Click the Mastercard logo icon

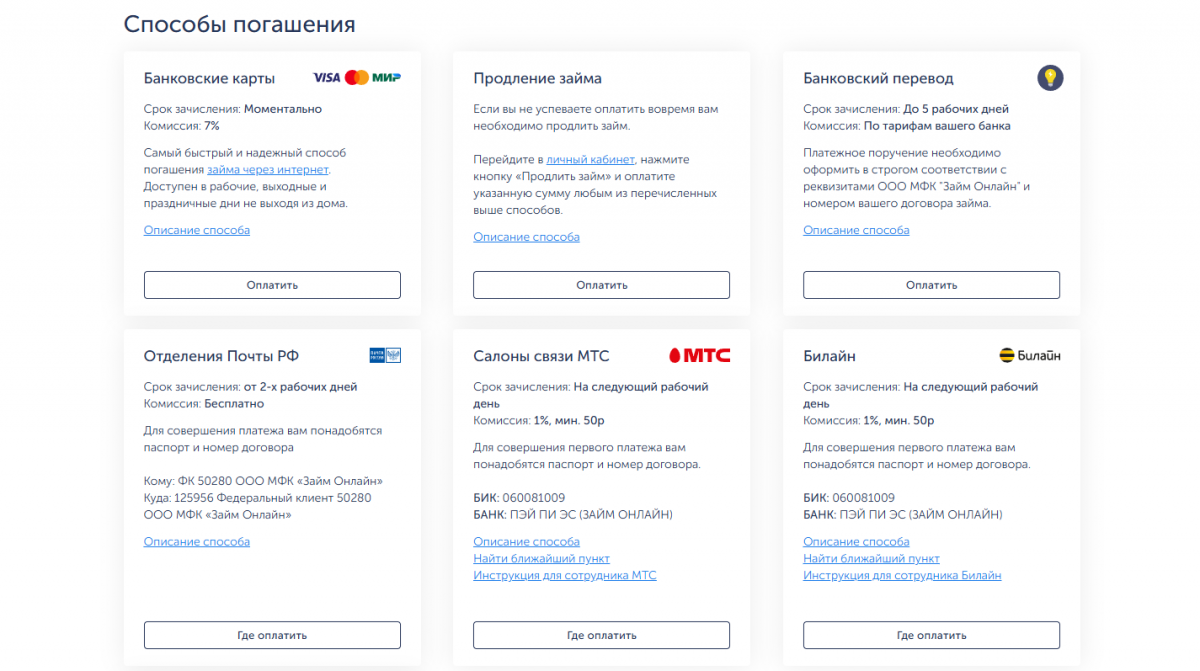357,78
